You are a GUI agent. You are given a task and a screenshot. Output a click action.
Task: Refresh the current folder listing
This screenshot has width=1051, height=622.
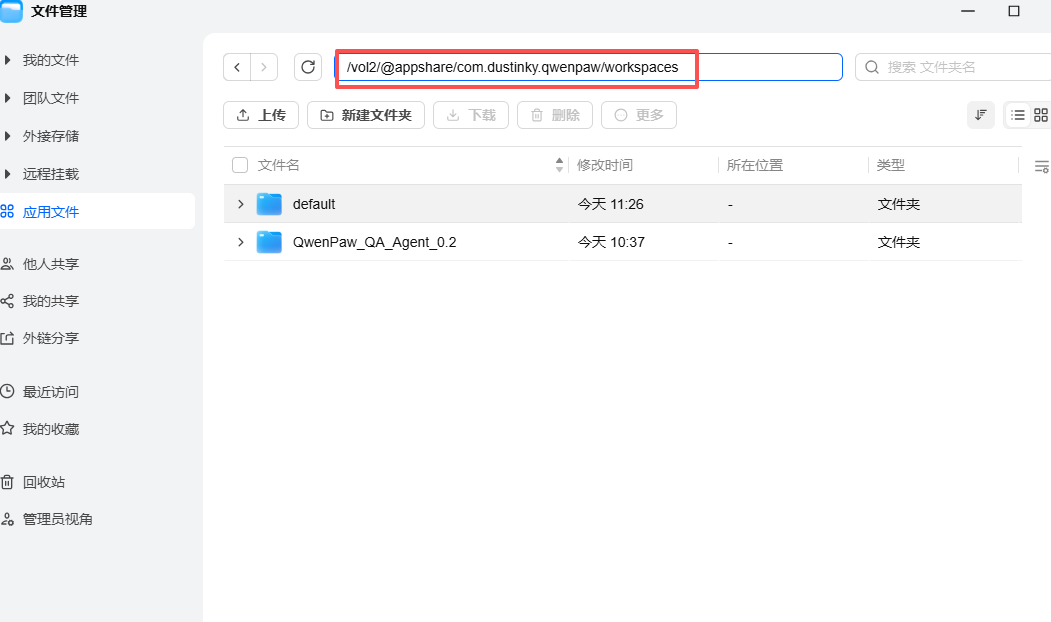point(308,67)
